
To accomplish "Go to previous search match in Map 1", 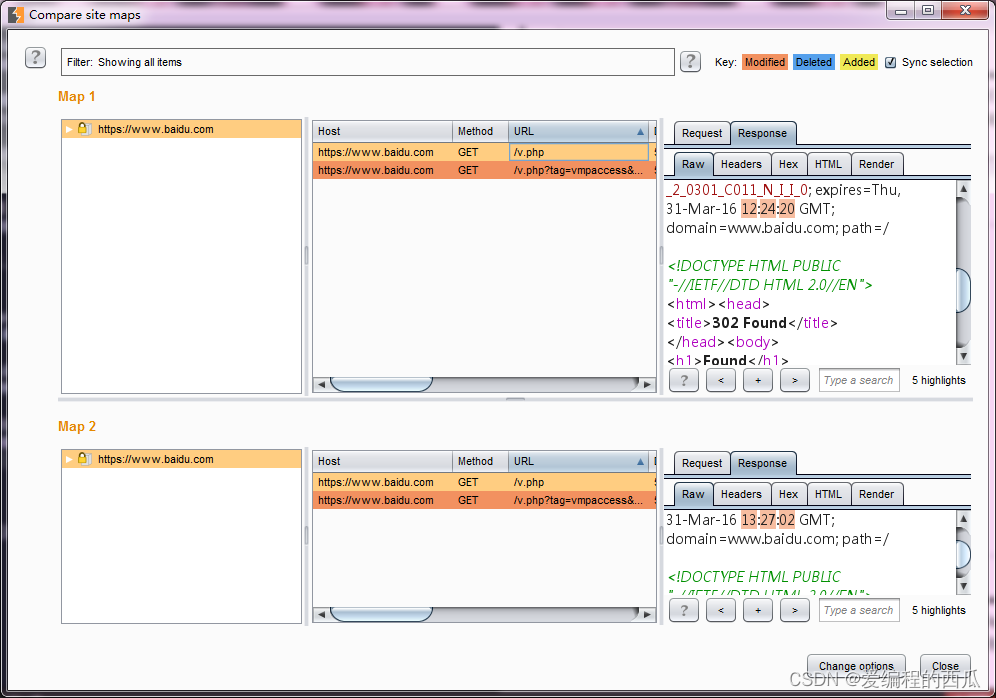I will [x=721, y=380].
